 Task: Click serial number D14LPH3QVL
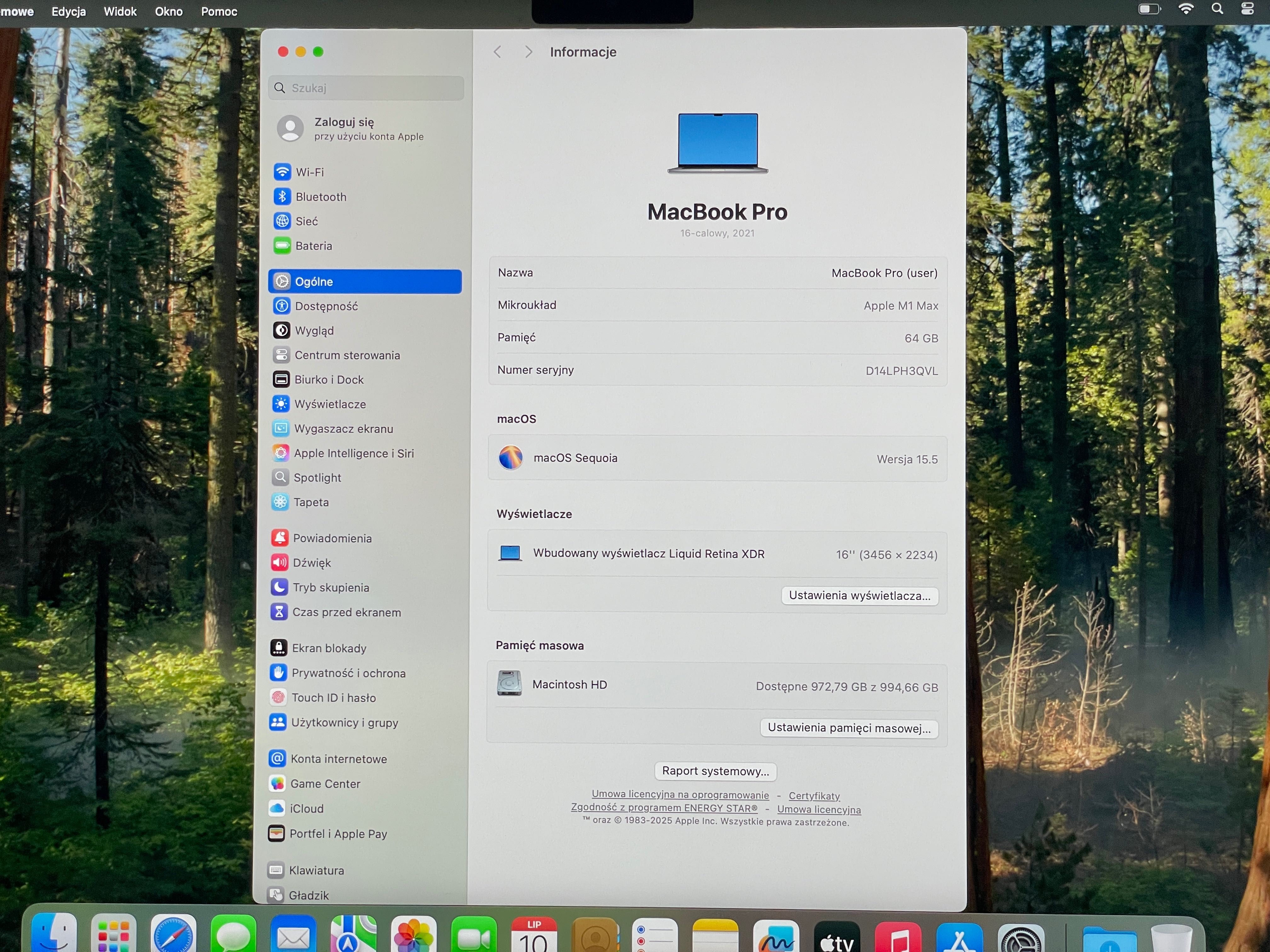[x=901, y=371]
